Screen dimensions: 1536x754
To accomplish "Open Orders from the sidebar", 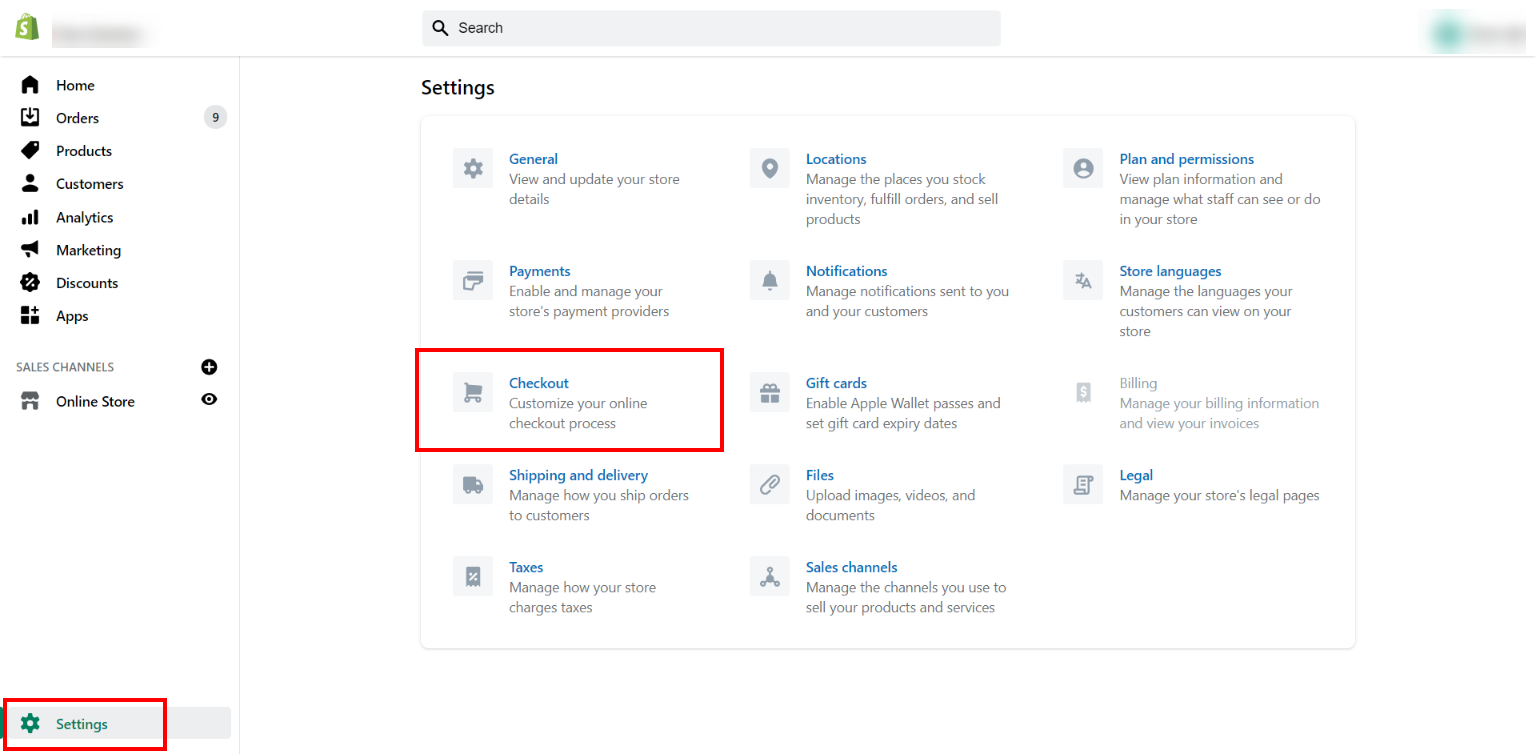I will pyautogui.click(x=76, y=117).
